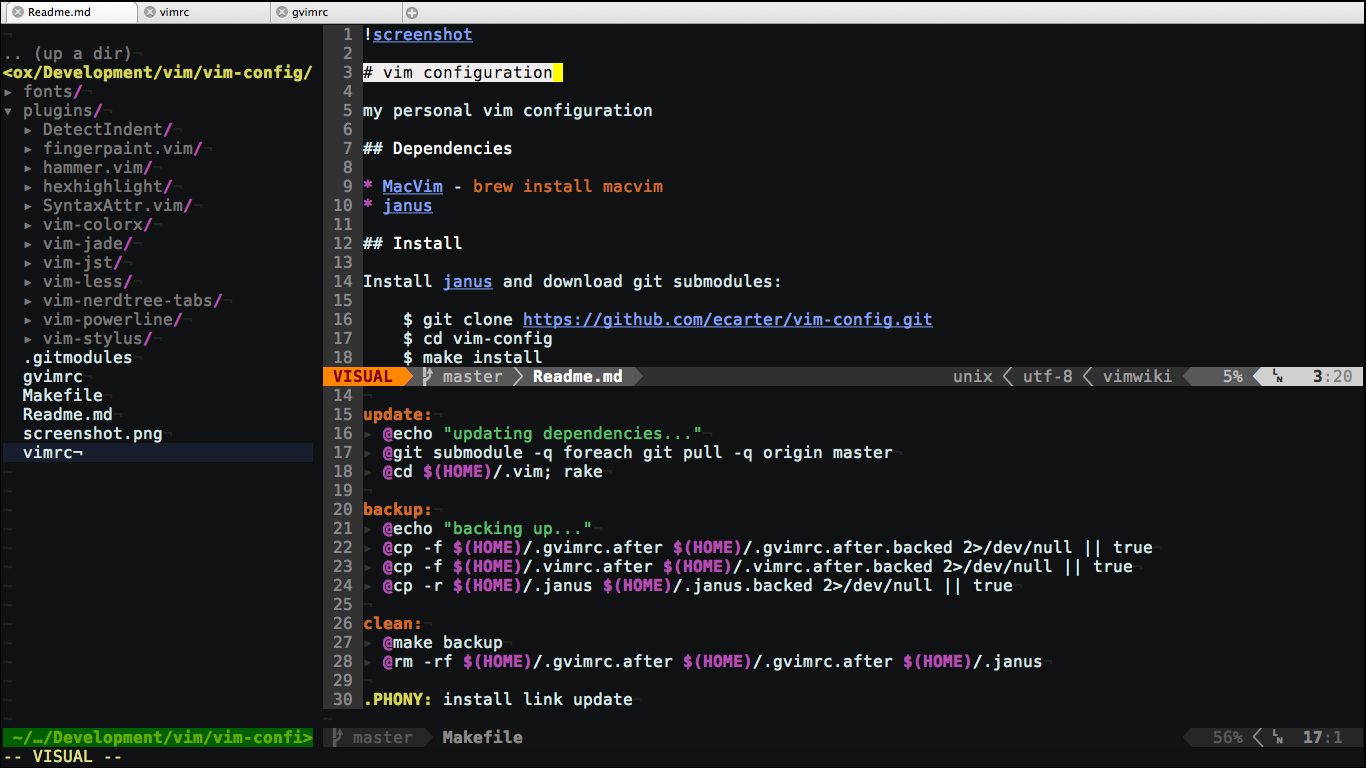The height and width of the screenshot is (768, 1366).
Task: Click the utf-8 encoding indicator
Action: tap(1046, 376)
